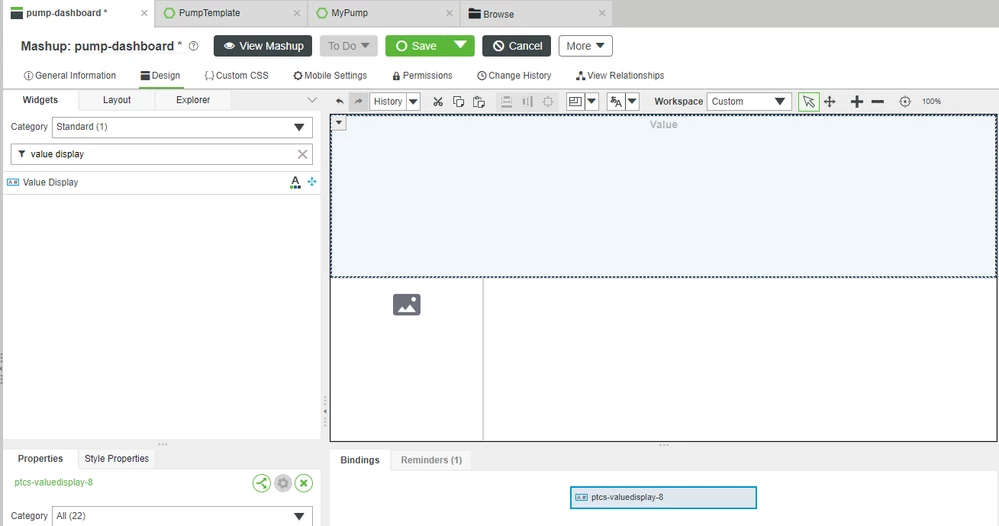
Task: Activate the selection pointer tool
Action: click(x=809, y=101)
